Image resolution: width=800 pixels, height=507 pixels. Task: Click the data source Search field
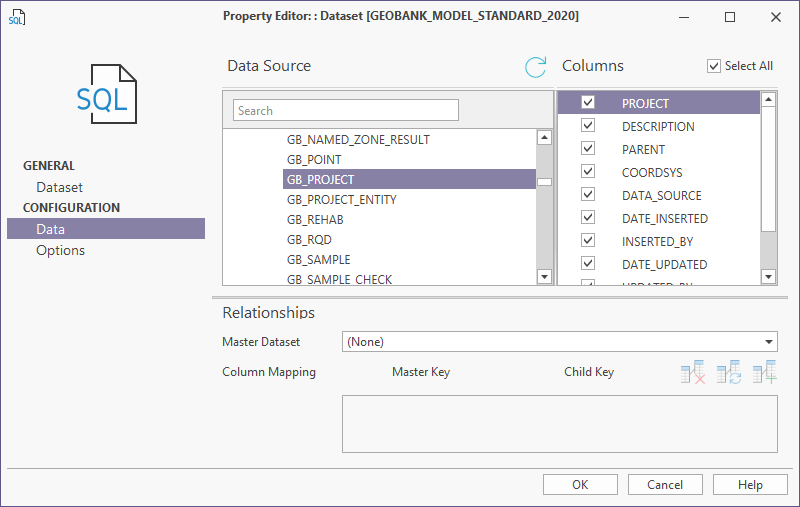point(345,111)
